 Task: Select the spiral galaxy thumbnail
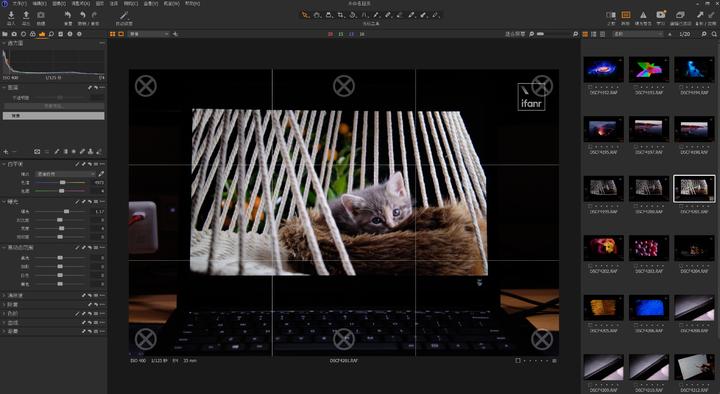coord(603,69)
